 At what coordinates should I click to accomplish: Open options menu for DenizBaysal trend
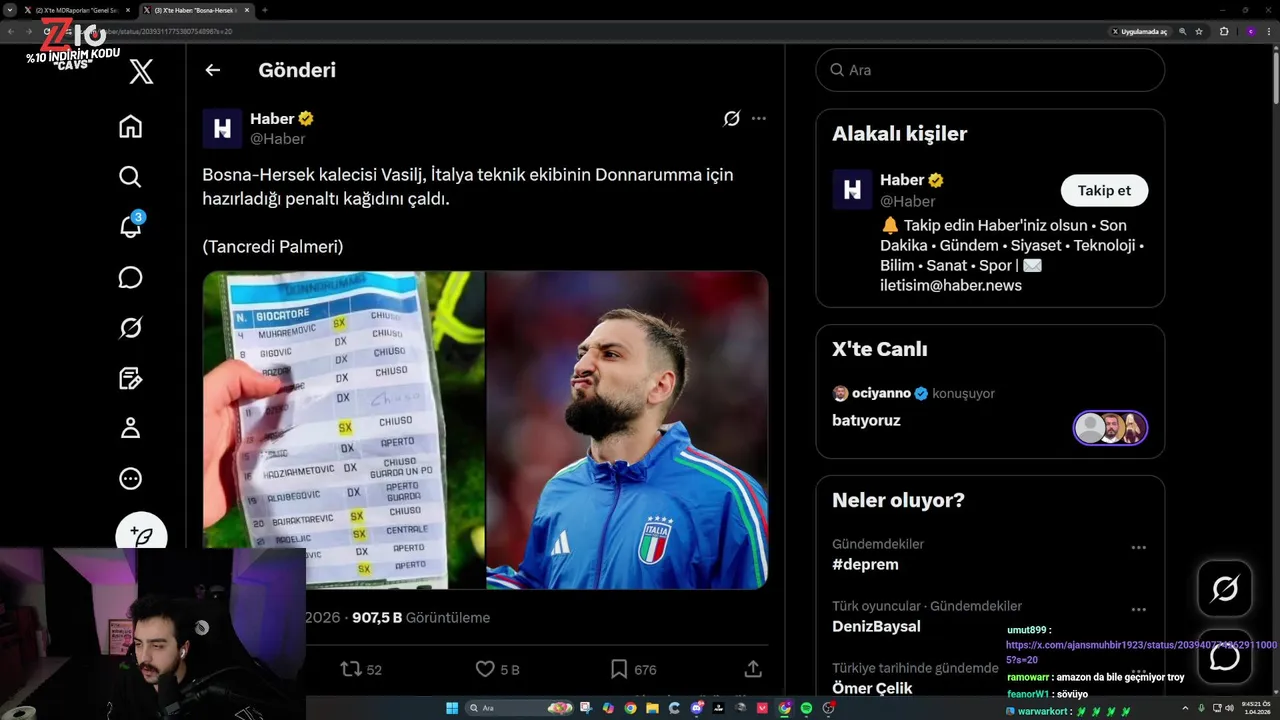pos(1138,610)
